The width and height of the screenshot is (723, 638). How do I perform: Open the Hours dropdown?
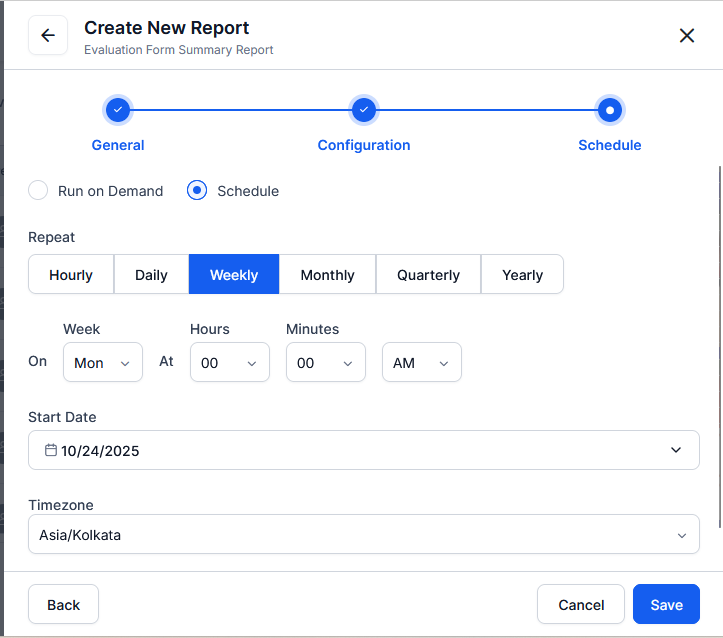[229, 363]
